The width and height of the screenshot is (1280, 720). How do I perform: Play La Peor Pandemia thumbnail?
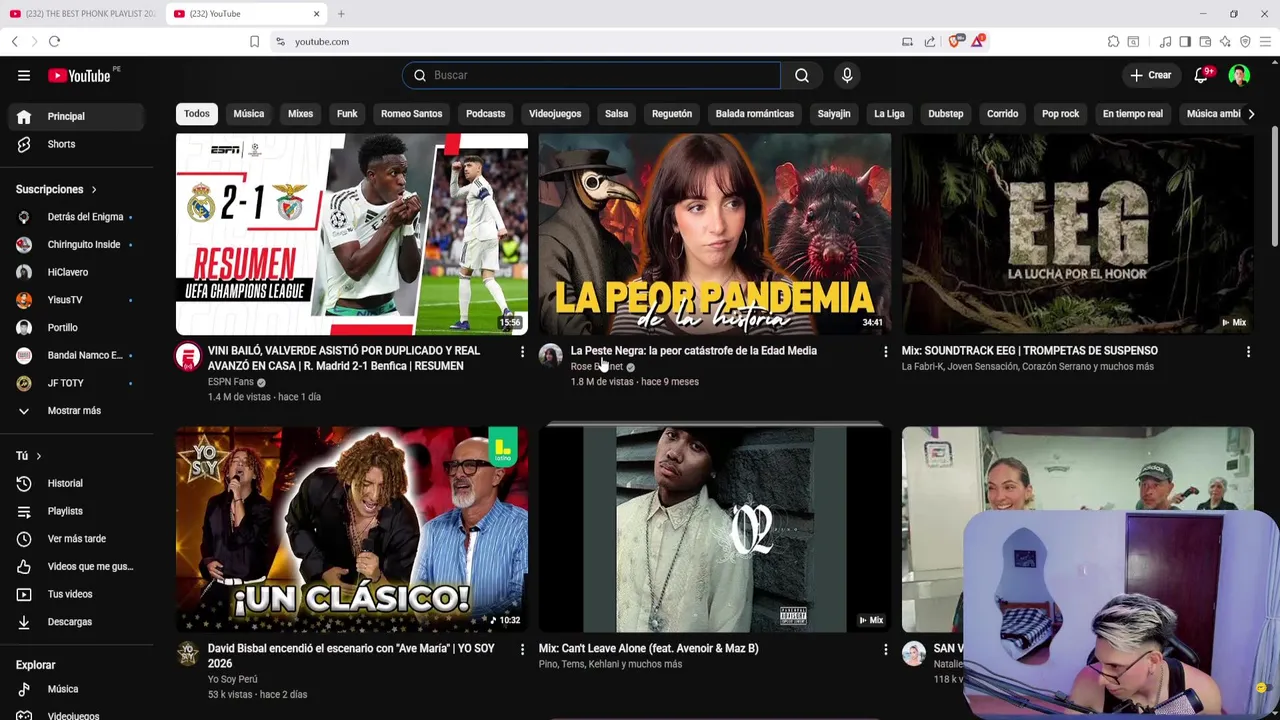(715, 234)
